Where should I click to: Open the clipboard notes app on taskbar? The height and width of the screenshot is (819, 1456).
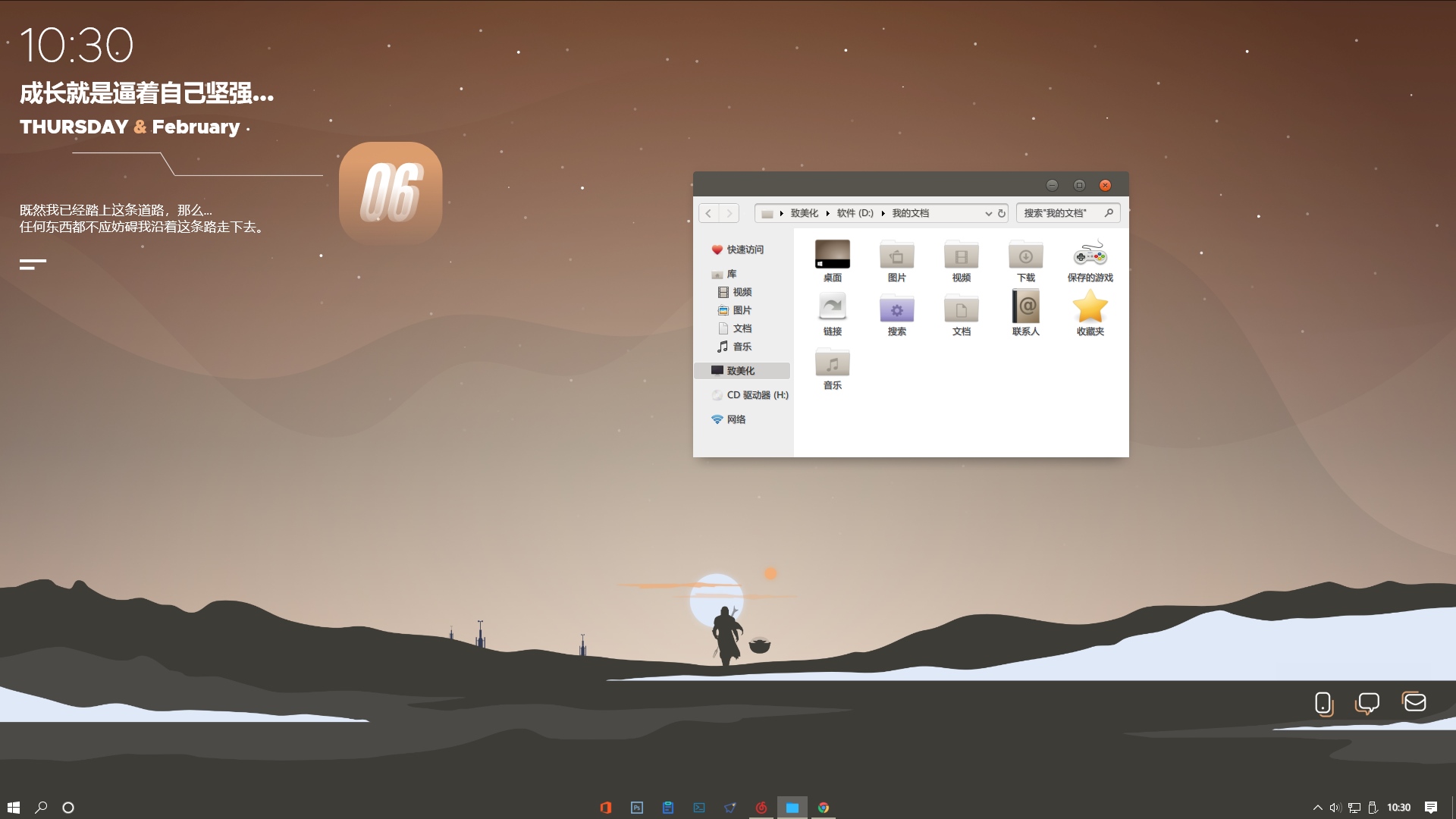pyautogui.click(x=668, y=808)
